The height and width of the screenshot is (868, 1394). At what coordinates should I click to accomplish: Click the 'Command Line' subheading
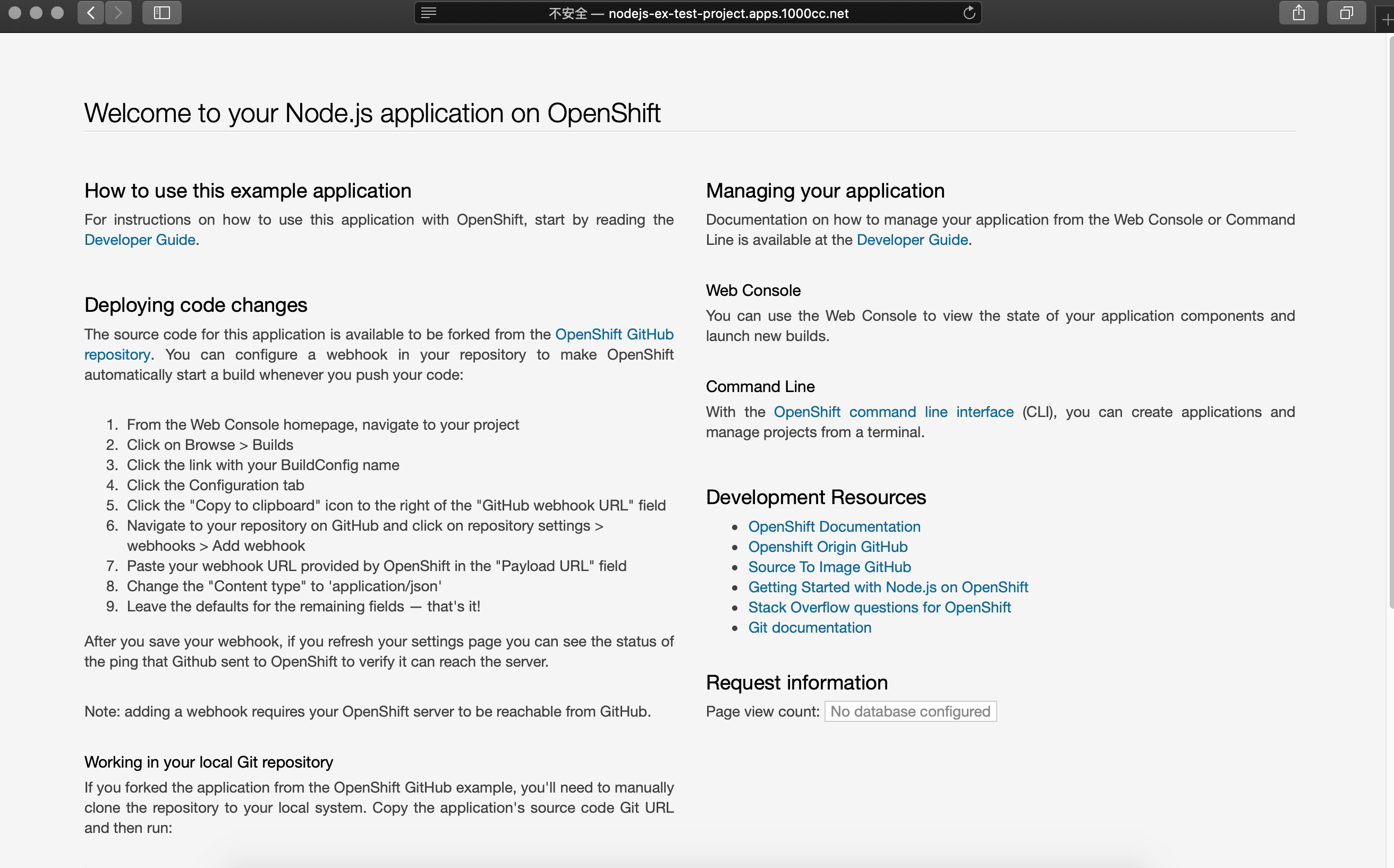point(760,387)
